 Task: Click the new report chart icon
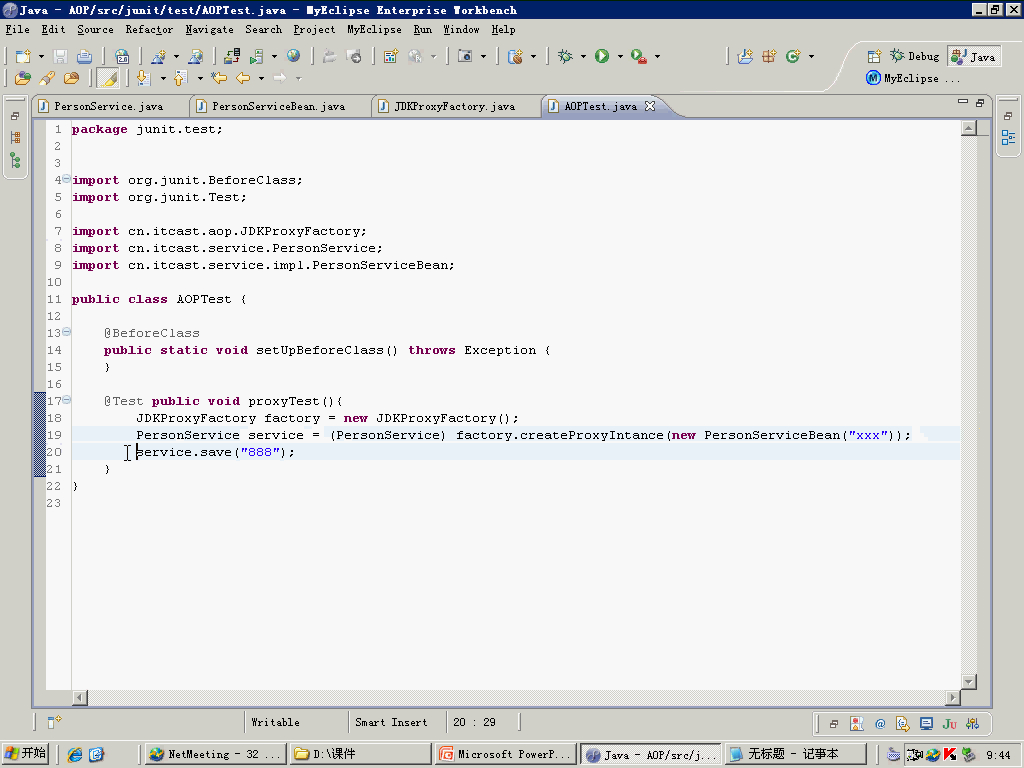point(391,56)
